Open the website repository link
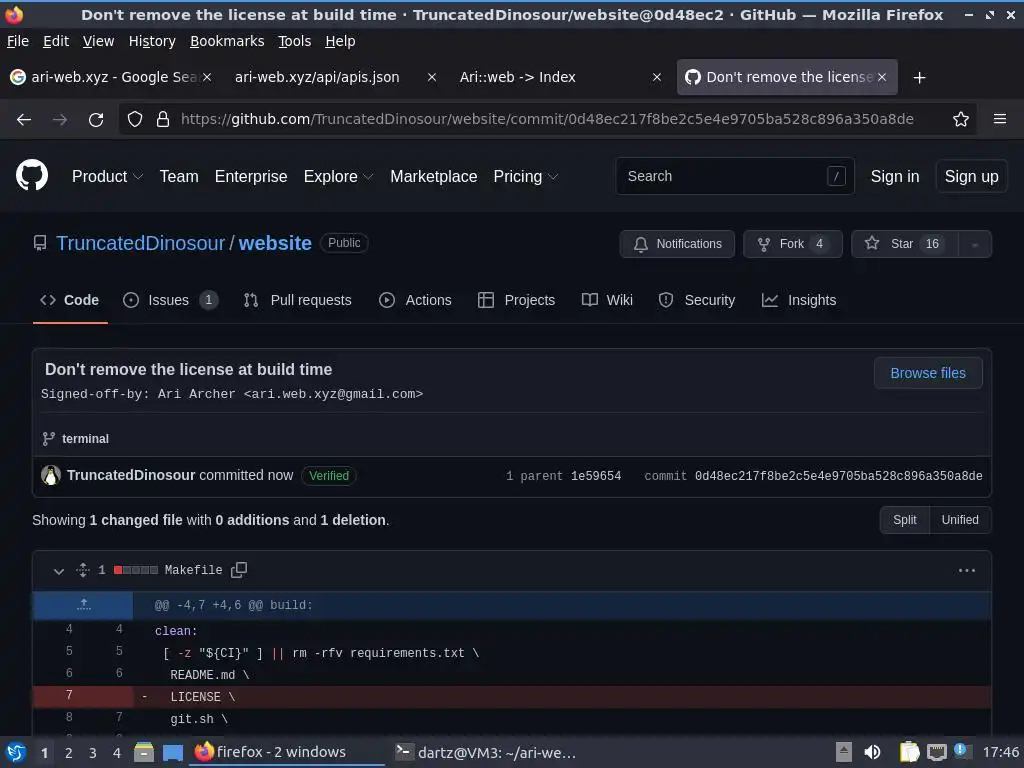 [275, 243]
